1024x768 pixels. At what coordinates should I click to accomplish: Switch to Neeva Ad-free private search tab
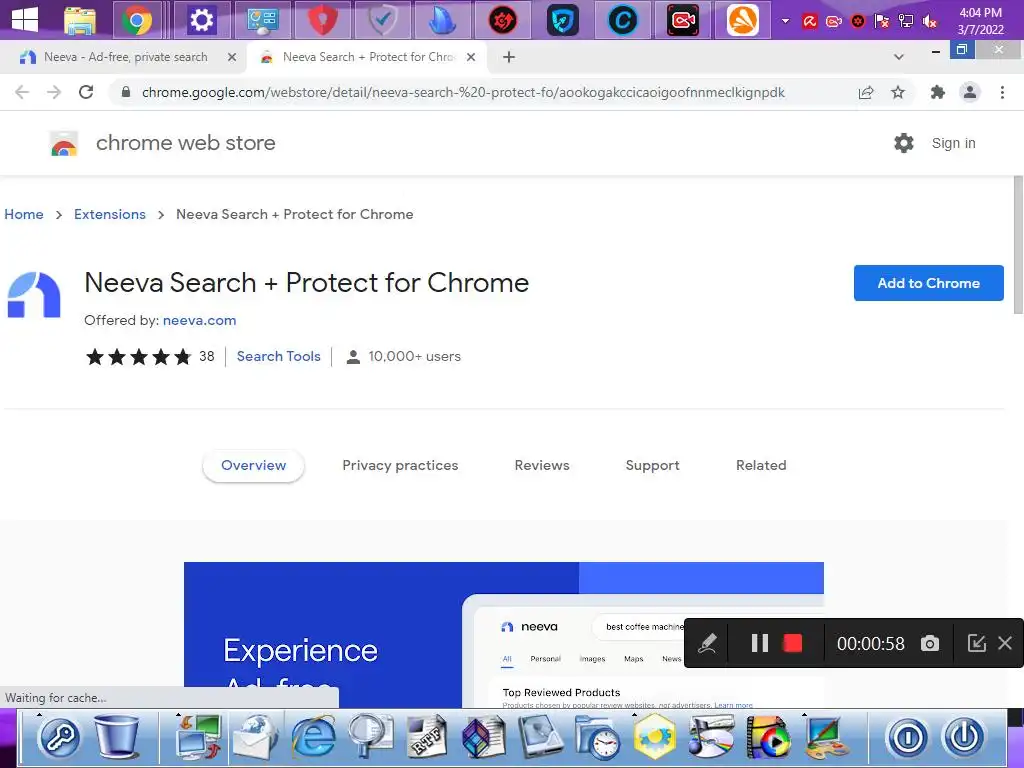pyautogui.click(x=123, y=57)
